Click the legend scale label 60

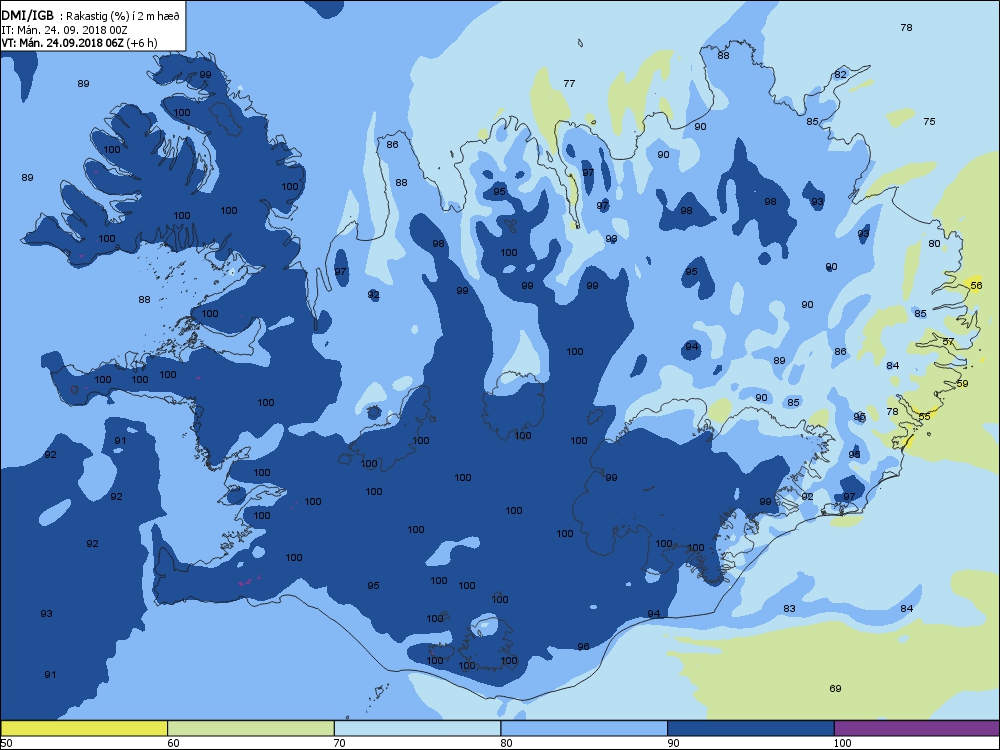click(173, 743)
